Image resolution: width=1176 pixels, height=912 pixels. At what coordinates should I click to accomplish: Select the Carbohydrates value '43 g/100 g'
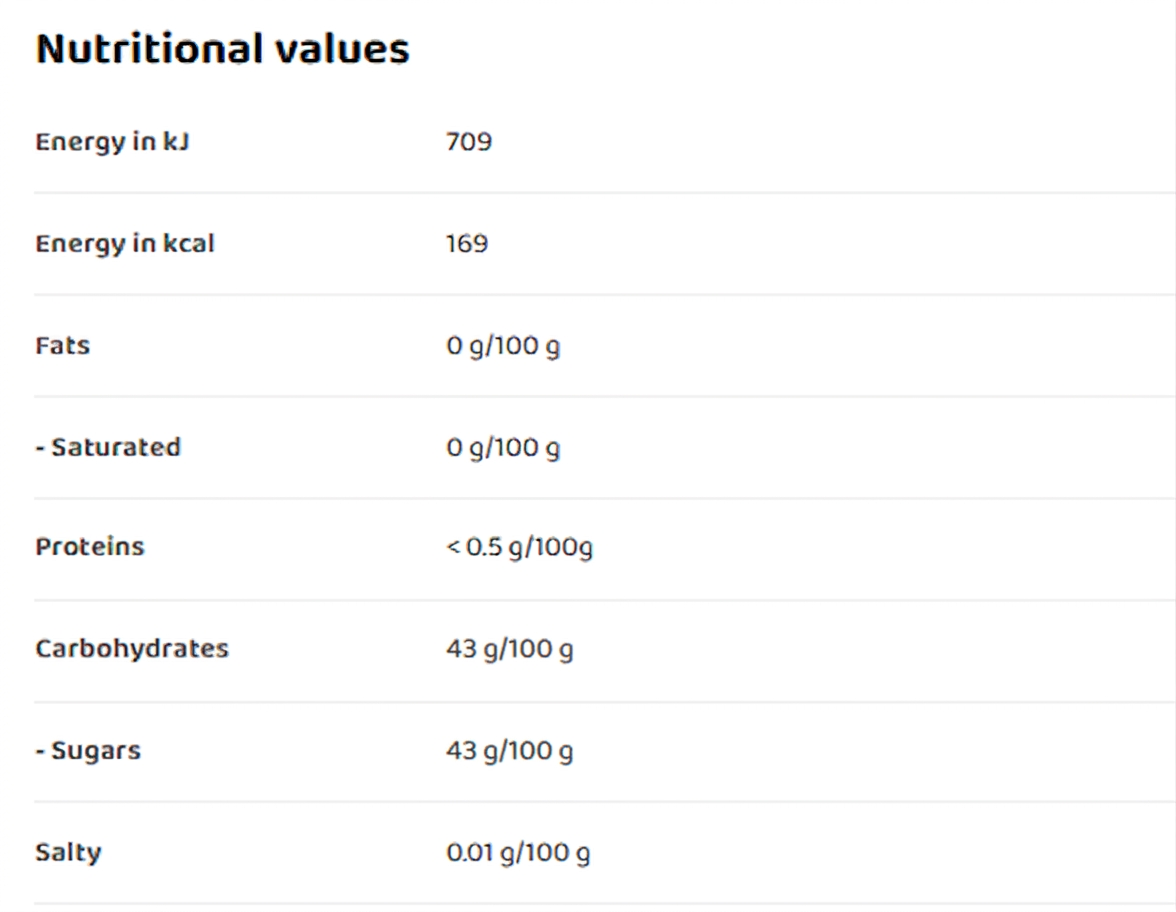(509, 650)
